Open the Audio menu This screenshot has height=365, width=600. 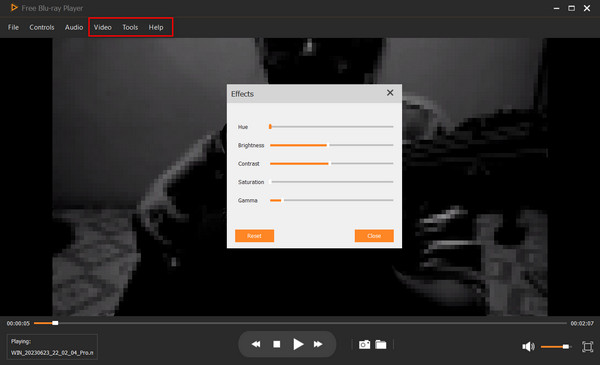pos(74,28)
